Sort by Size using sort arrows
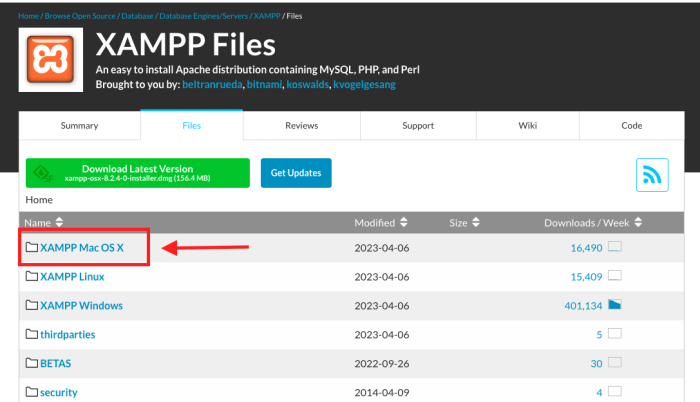The height and width of the screenshot is (402, 700). coord(475,222)
